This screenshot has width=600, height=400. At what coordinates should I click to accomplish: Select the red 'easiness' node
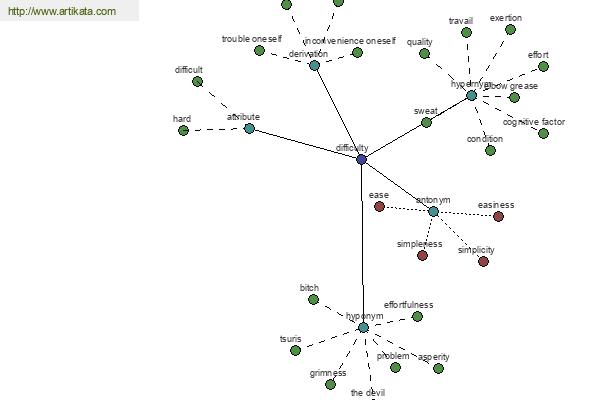[x=498, y=217]
